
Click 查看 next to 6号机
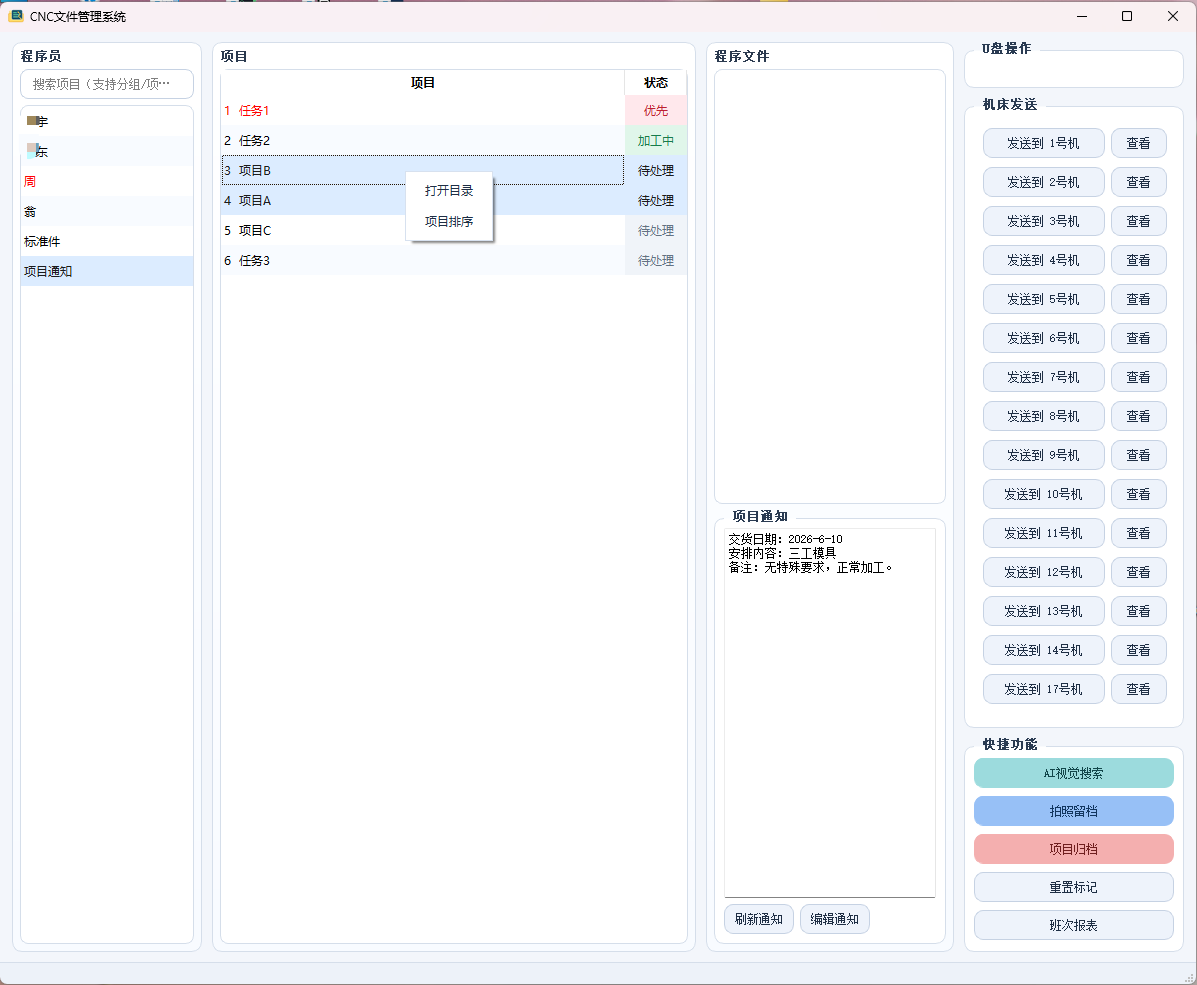pyautogui.click(x=1138, y=338)
